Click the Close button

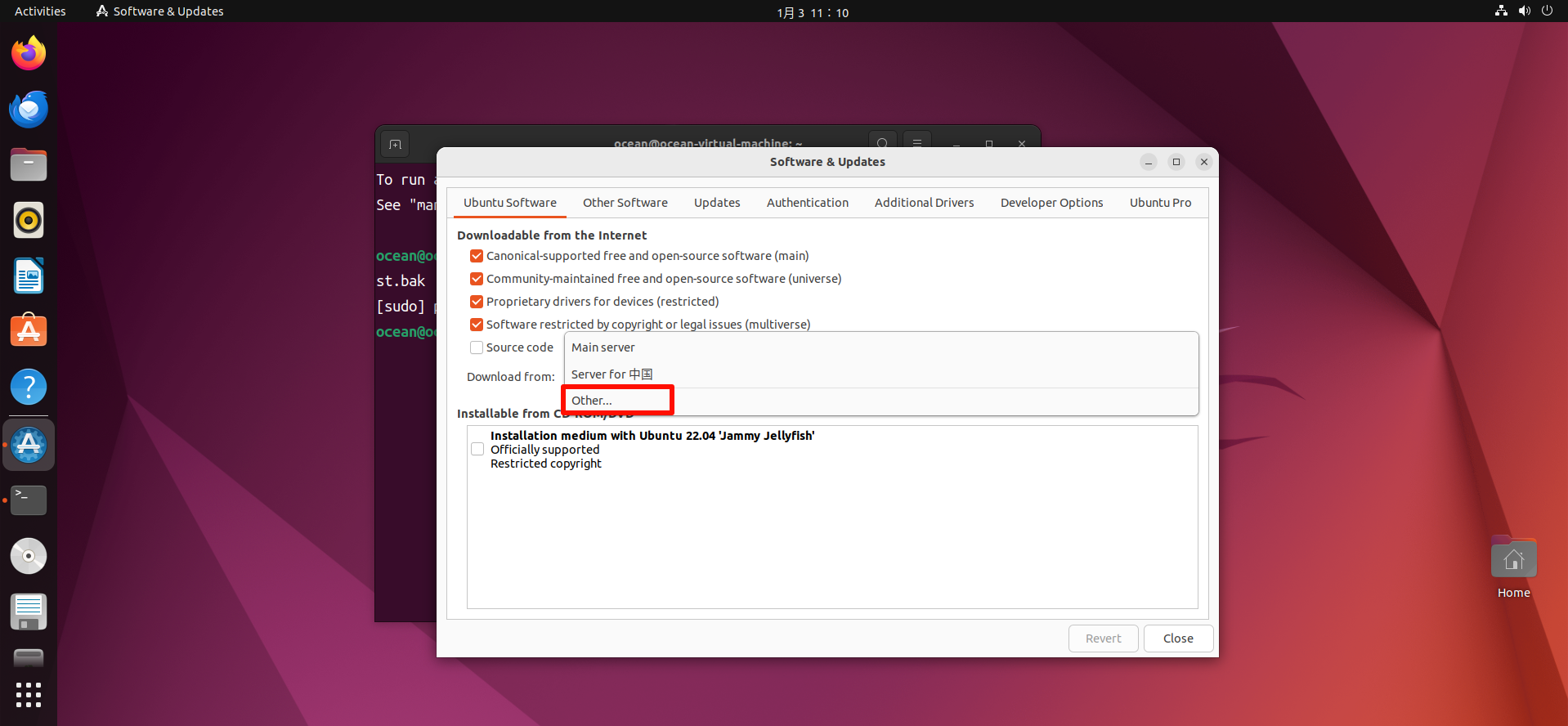click(1178, 639)
